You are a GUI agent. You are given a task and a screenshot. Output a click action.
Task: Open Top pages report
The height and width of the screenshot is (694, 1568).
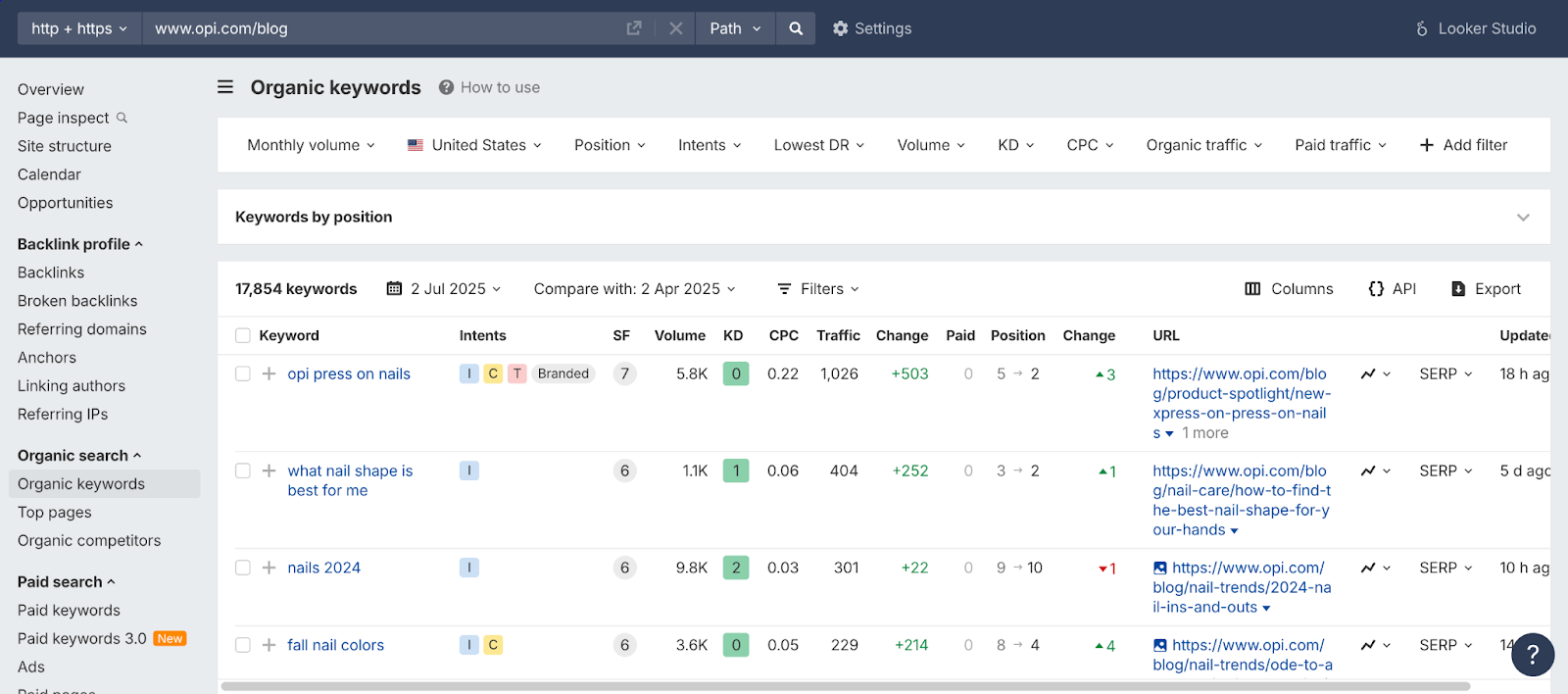[x=55, y=512]
